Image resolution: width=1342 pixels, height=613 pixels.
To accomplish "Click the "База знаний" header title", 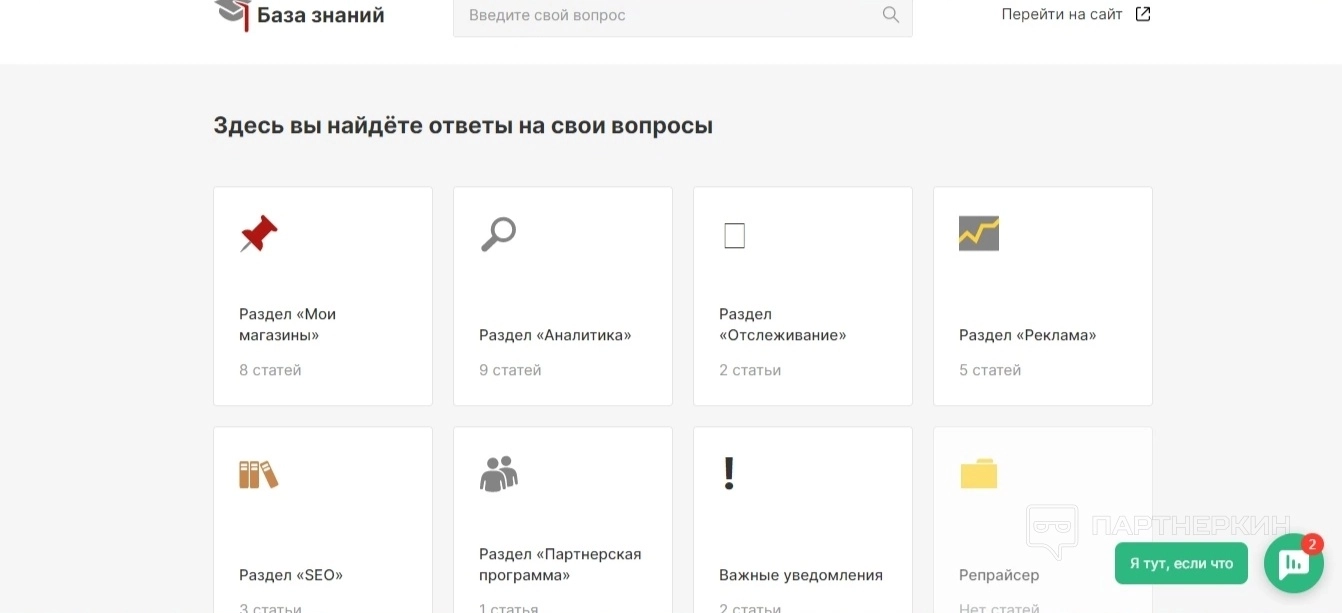I will [x=320, y=15].
